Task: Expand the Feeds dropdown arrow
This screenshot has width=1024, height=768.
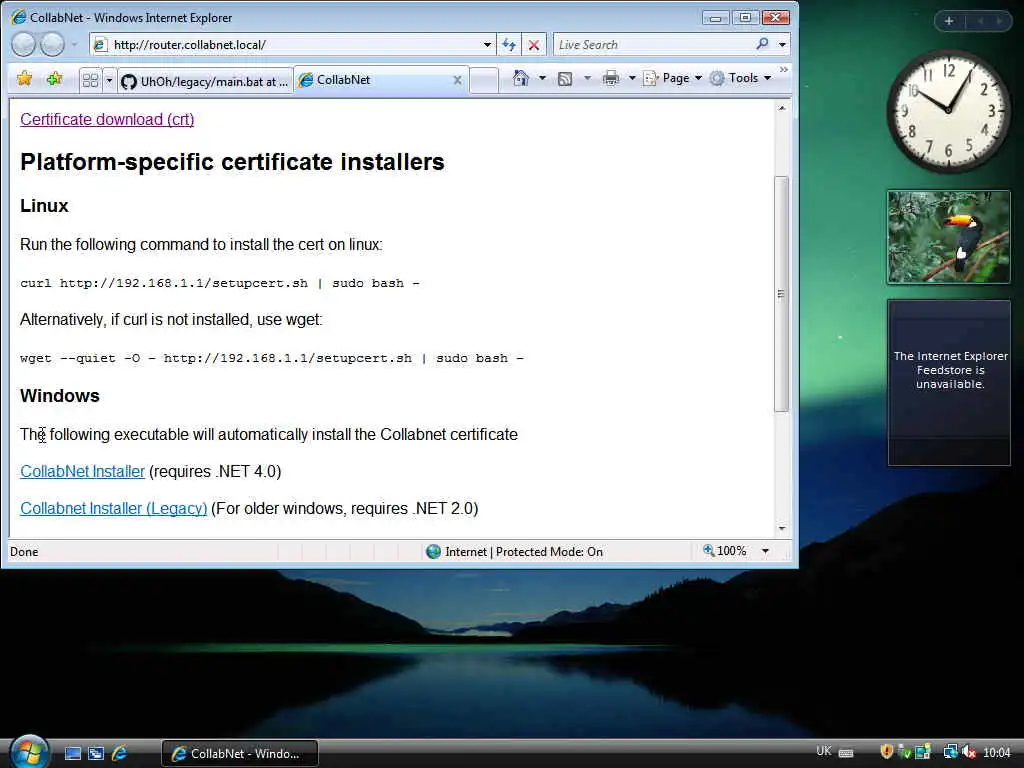Action: tap(587, 78)
